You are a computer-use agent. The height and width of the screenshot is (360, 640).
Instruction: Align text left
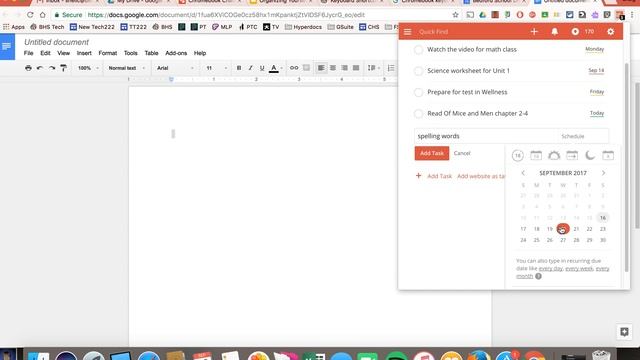321,68
